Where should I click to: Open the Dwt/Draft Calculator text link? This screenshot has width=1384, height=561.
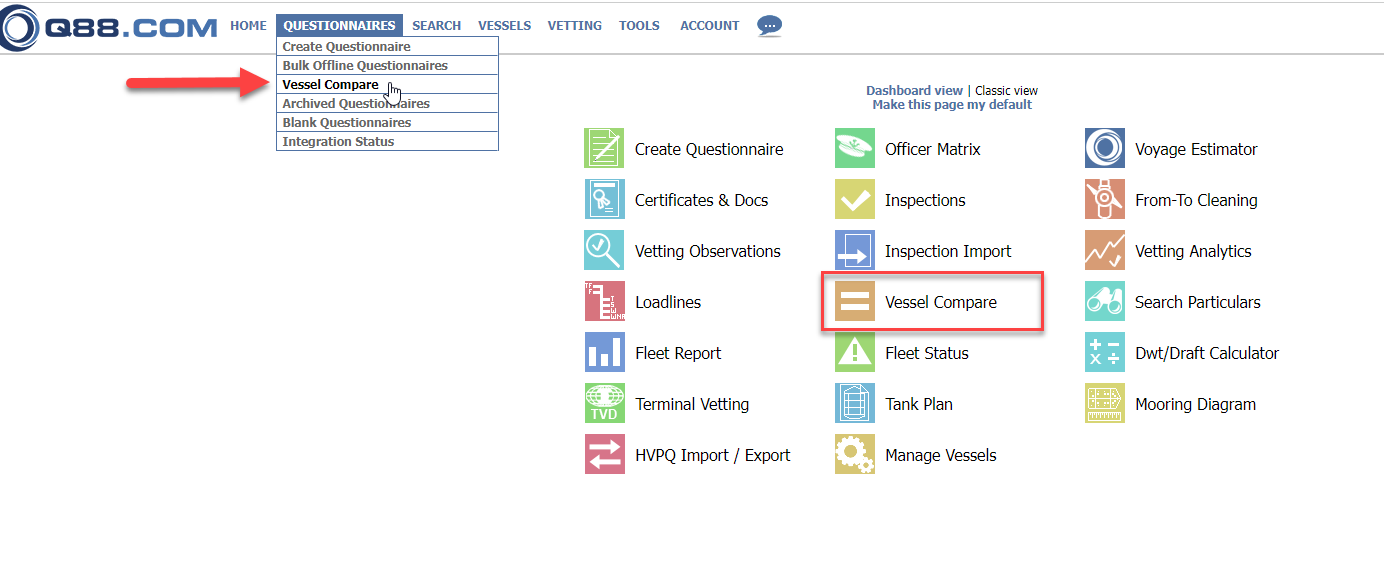click(1207, 353)
